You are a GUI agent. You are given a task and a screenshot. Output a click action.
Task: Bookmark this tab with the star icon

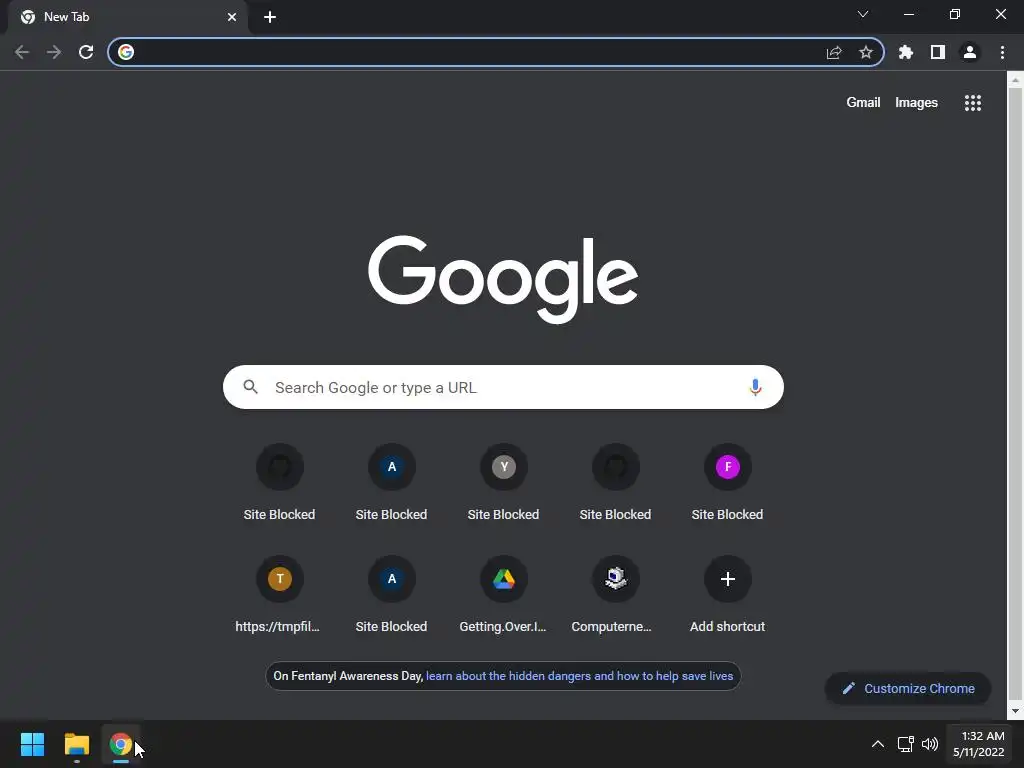866,52
